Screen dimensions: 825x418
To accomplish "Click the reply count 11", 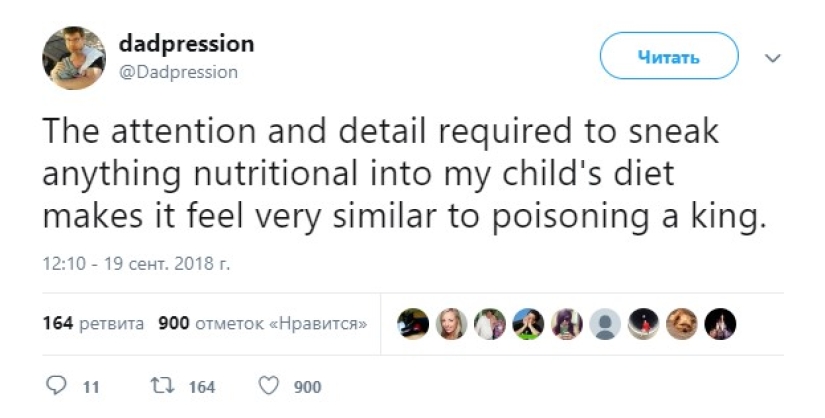I will [x=91, y=388].
